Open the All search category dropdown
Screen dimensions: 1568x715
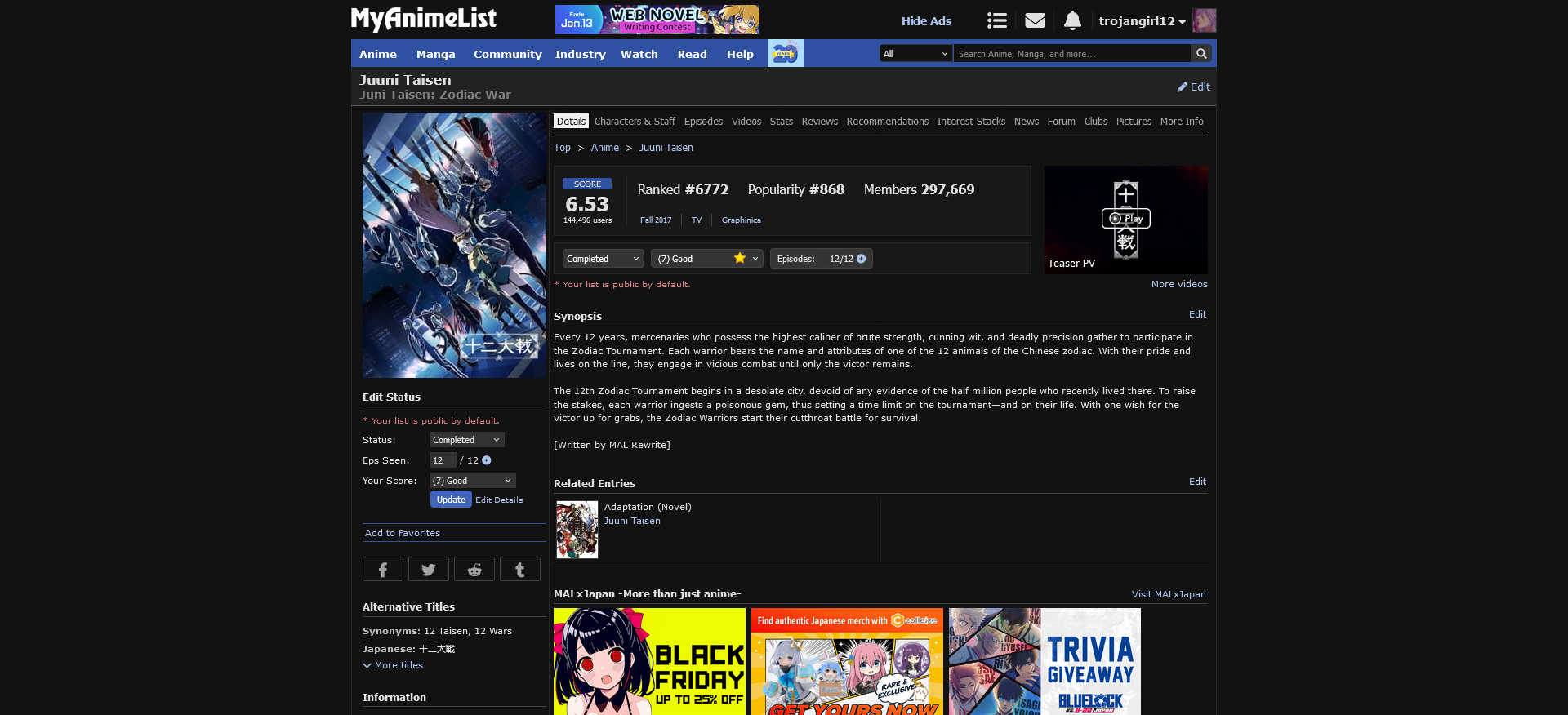pos(915,54)
